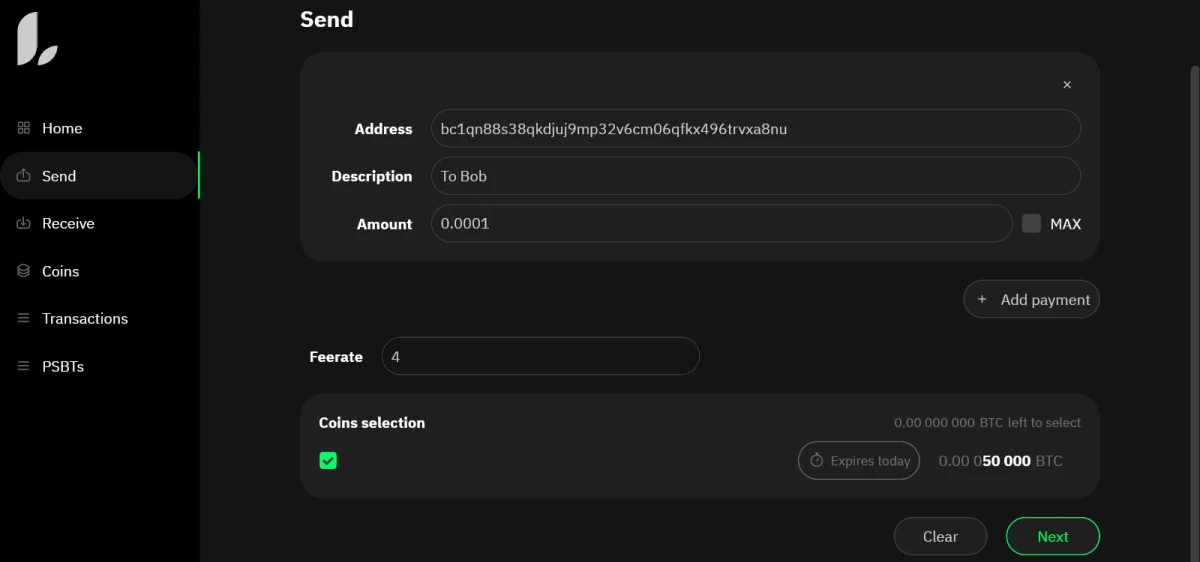Click the Receive icon in sidebar
The height and width of the screenshot is (562, 1200).
coord(24,224)
